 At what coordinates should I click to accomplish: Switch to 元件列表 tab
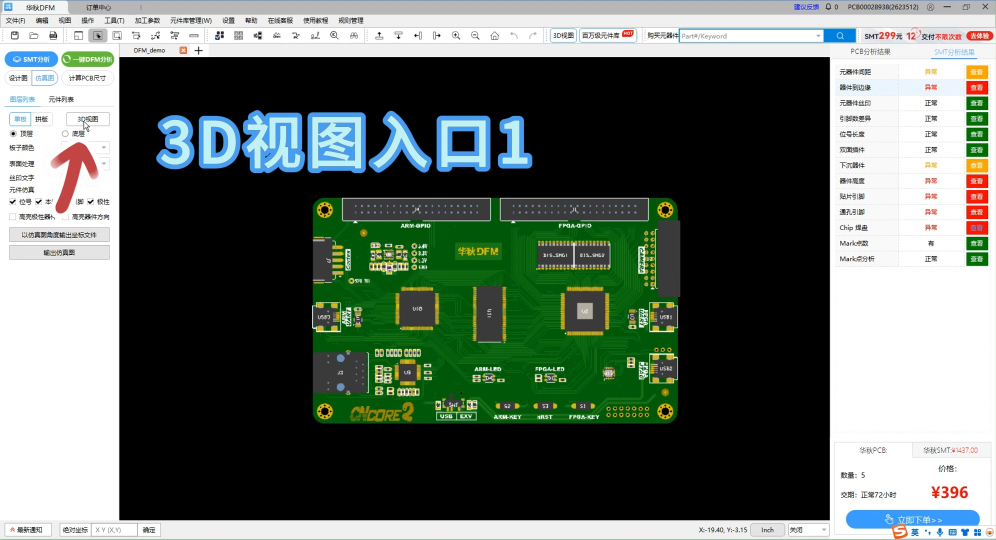(61, 99)
